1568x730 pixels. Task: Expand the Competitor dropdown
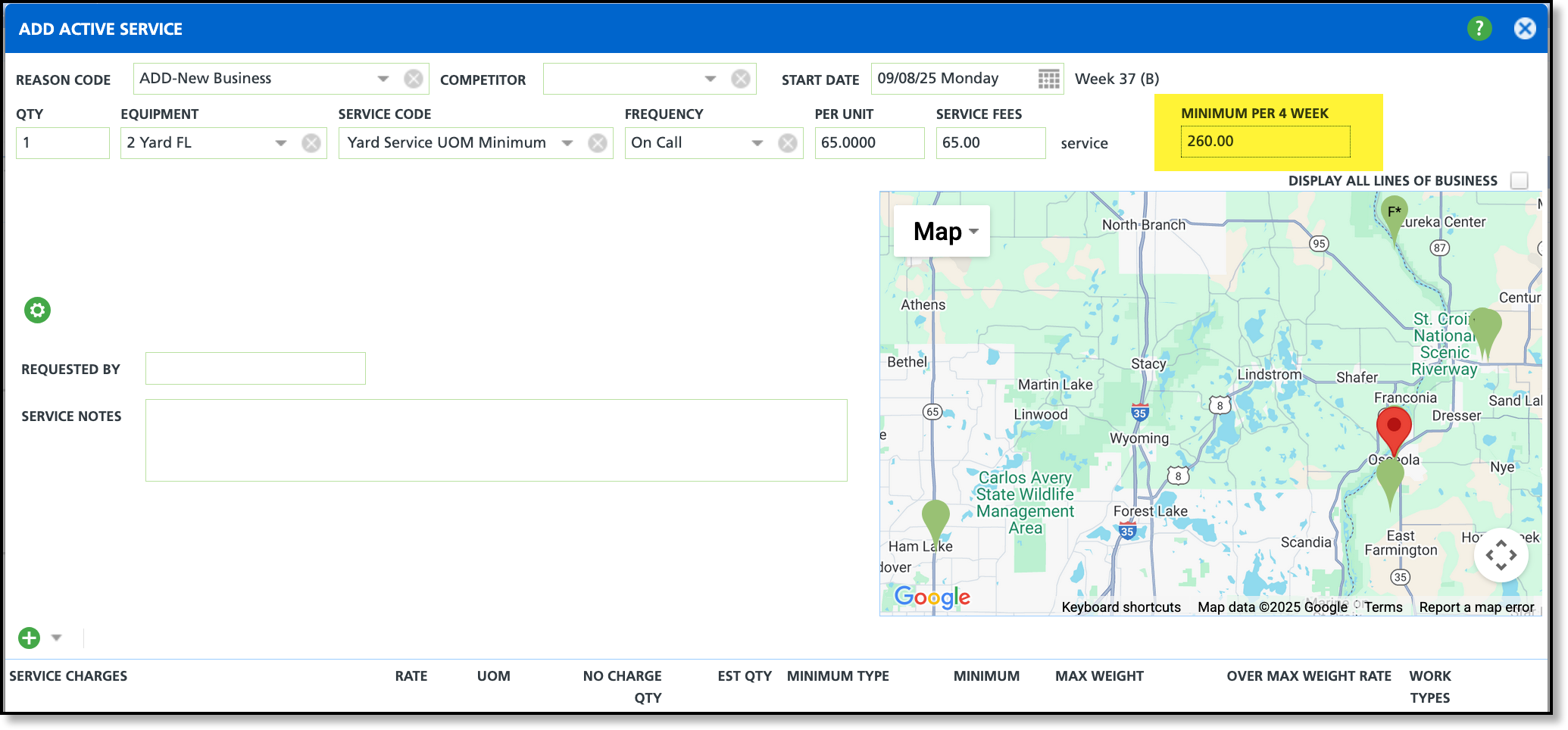711,79
